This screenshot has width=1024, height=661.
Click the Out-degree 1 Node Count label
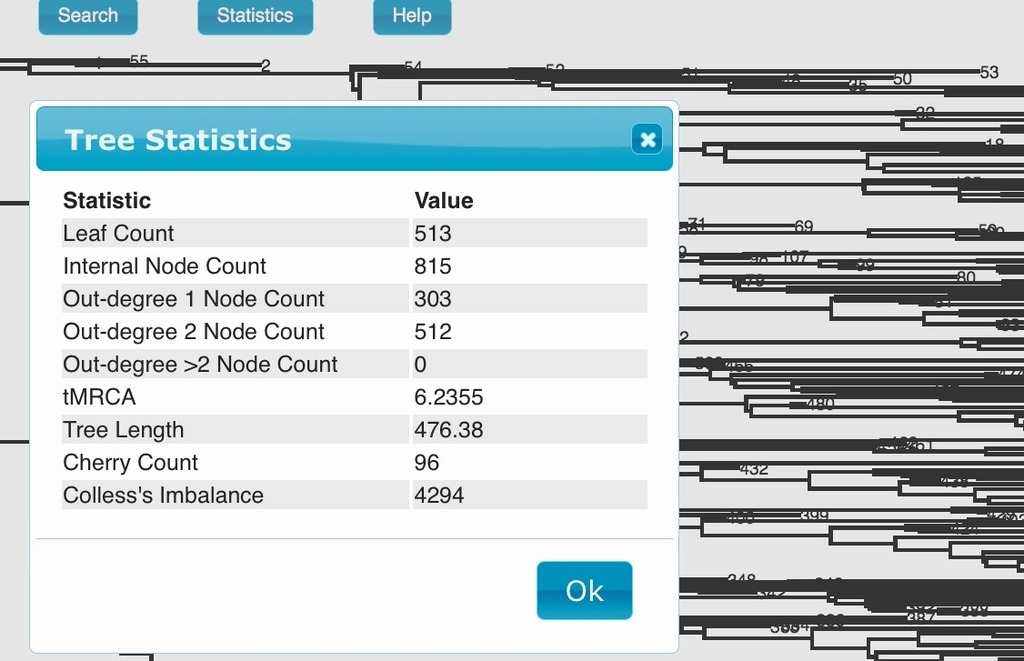[x=193, y=298]
